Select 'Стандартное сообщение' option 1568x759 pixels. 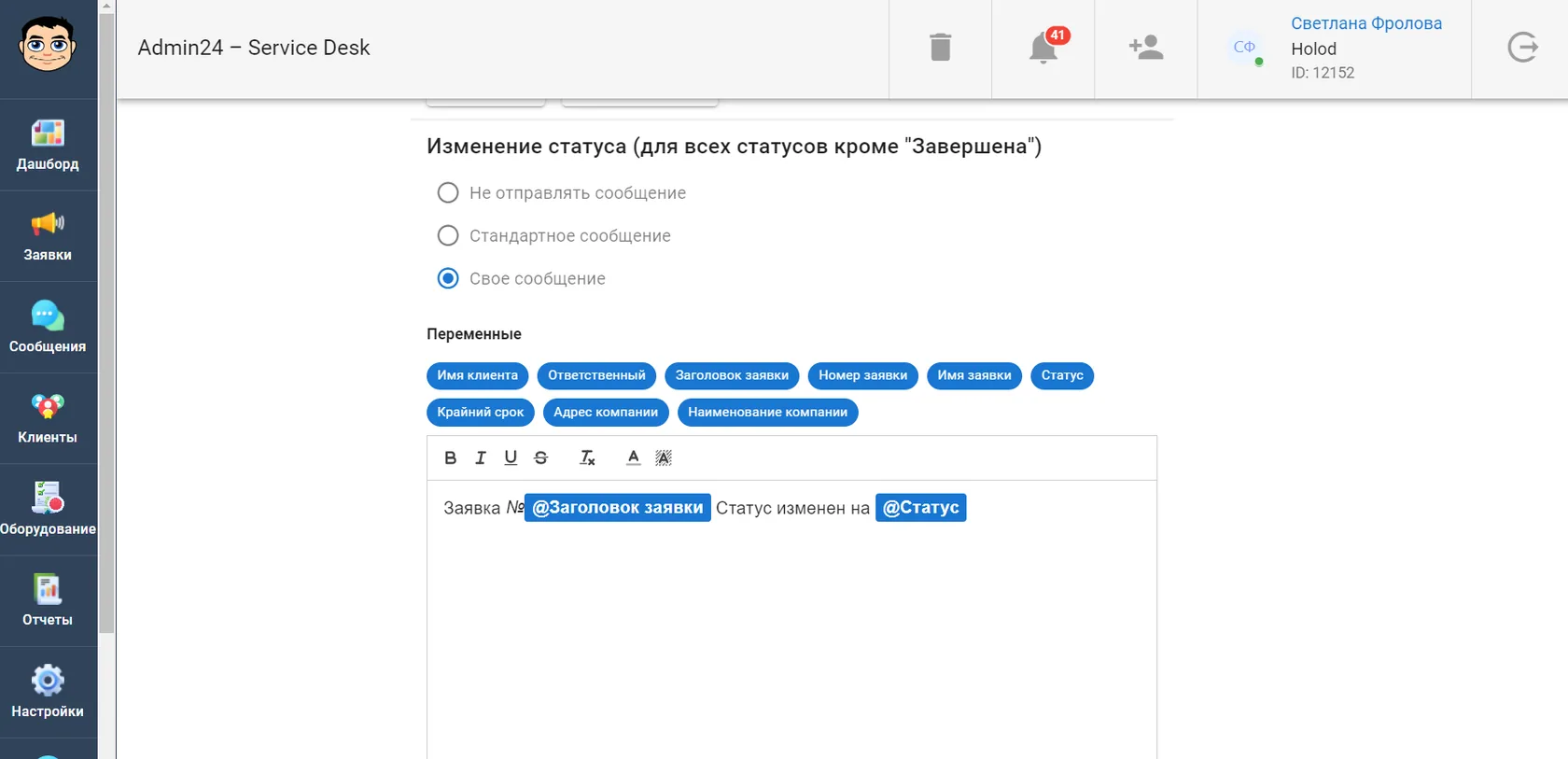[554, 236]
